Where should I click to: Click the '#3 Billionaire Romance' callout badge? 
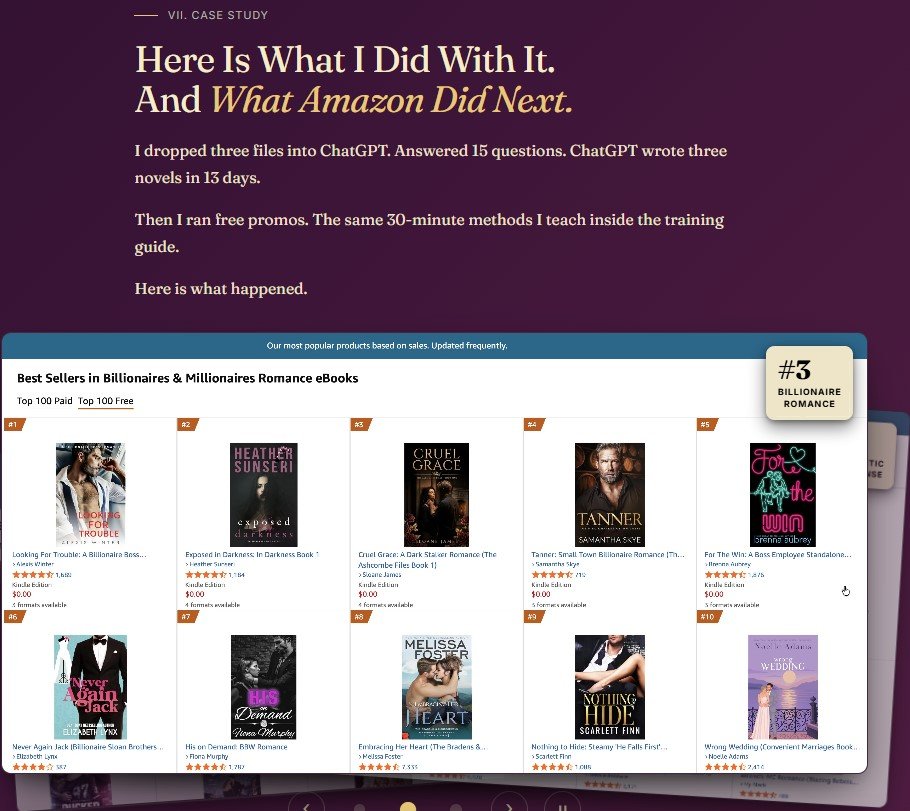pyautogui.click(x=809, y=383)
